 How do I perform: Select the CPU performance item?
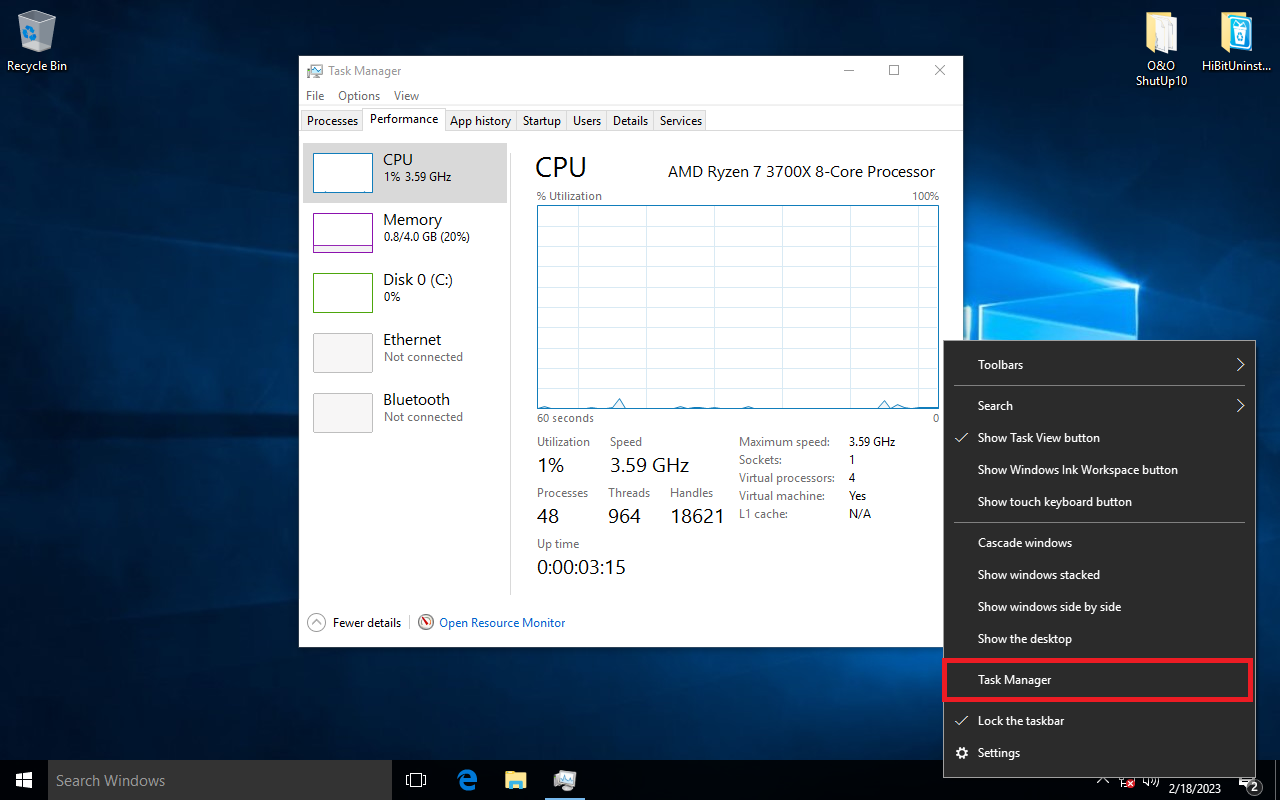pos(405,172)
